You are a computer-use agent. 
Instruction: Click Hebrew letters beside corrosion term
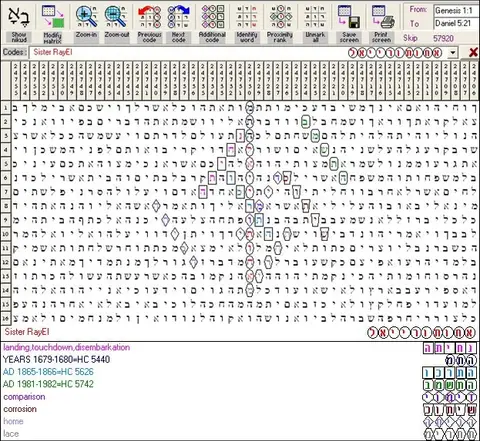450,409
